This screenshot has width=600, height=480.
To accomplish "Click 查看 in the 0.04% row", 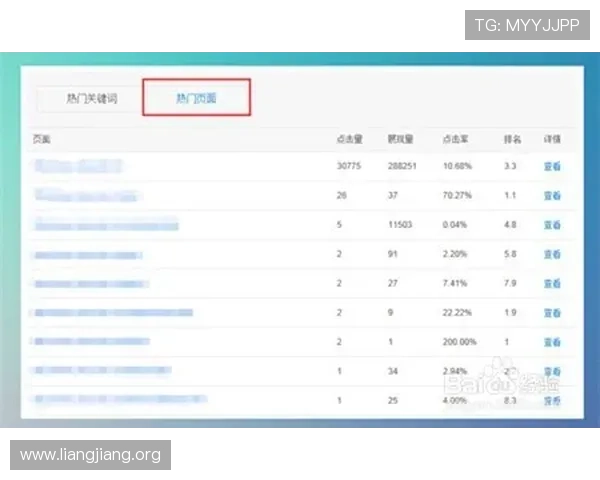I will 552,225.
